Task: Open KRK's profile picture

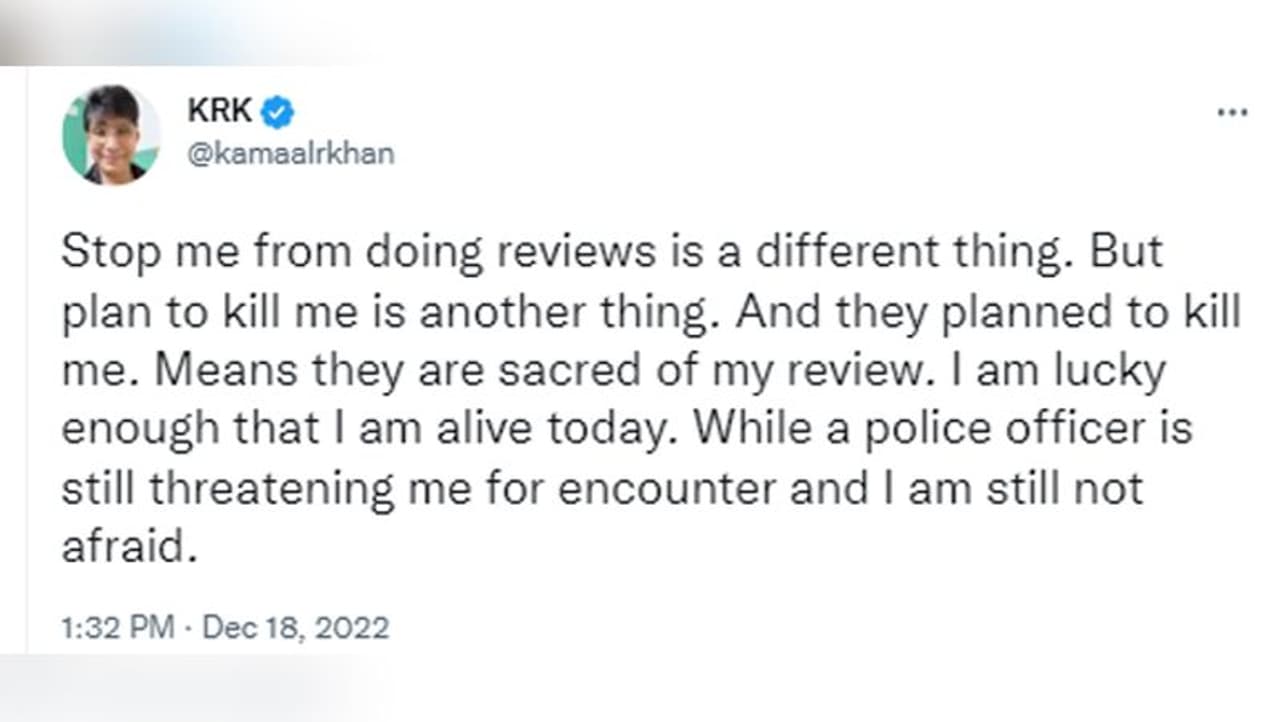Action: pos(111,135)
